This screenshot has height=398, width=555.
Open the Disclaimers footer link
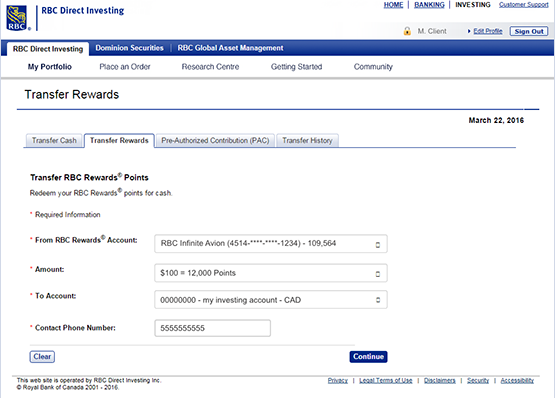(x=440, y=380)
